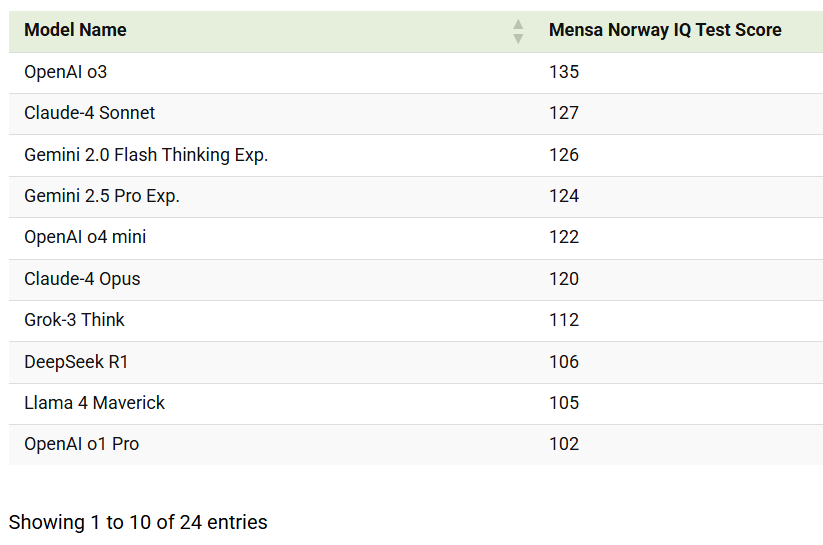
Task: Select the OpenAI o1 Pro row
Action: pyautogui.click(x=416, y=445)
